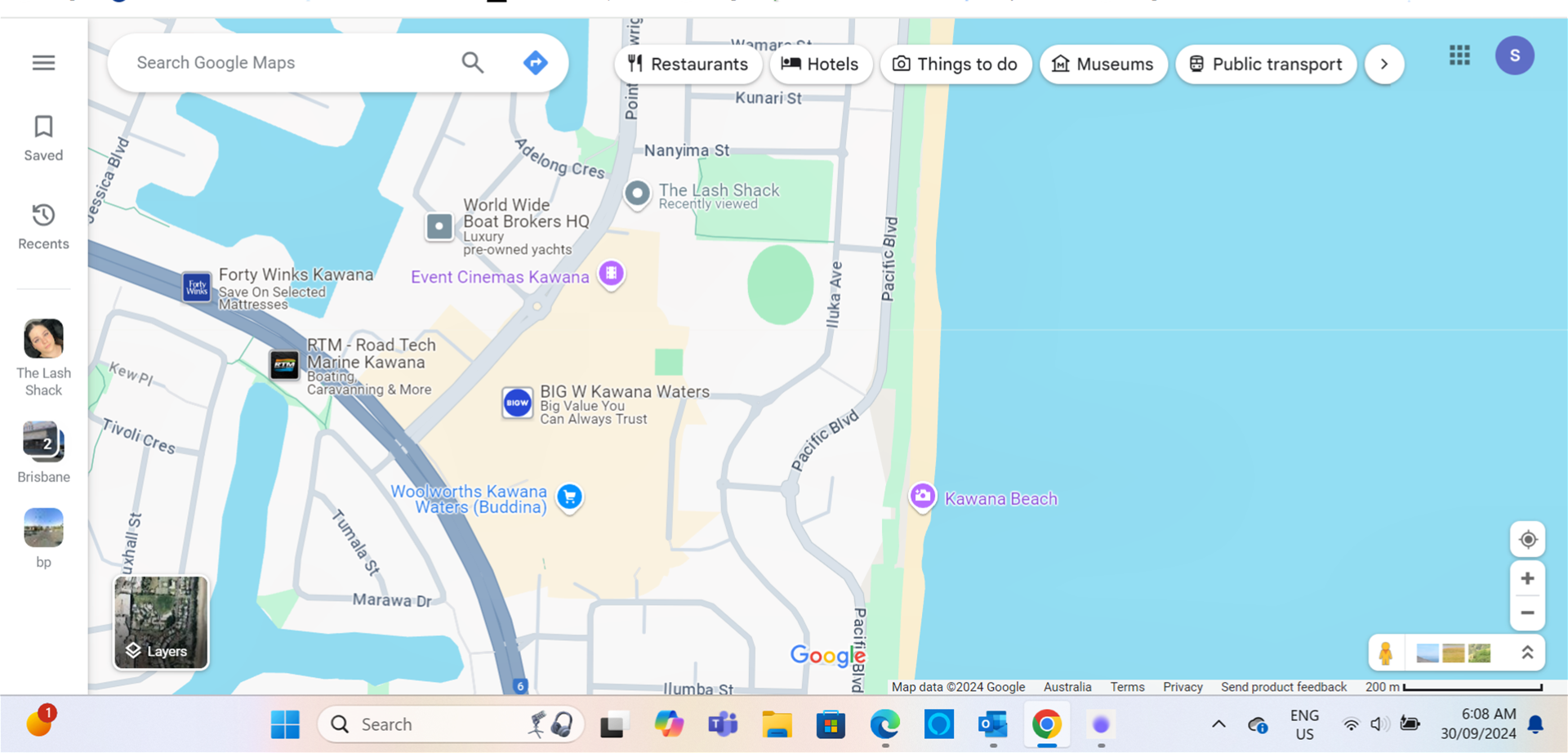Open Outlook from the taskbar
Image resolution: width=1568 pixels, height=753 pixels.
[993, 724]
